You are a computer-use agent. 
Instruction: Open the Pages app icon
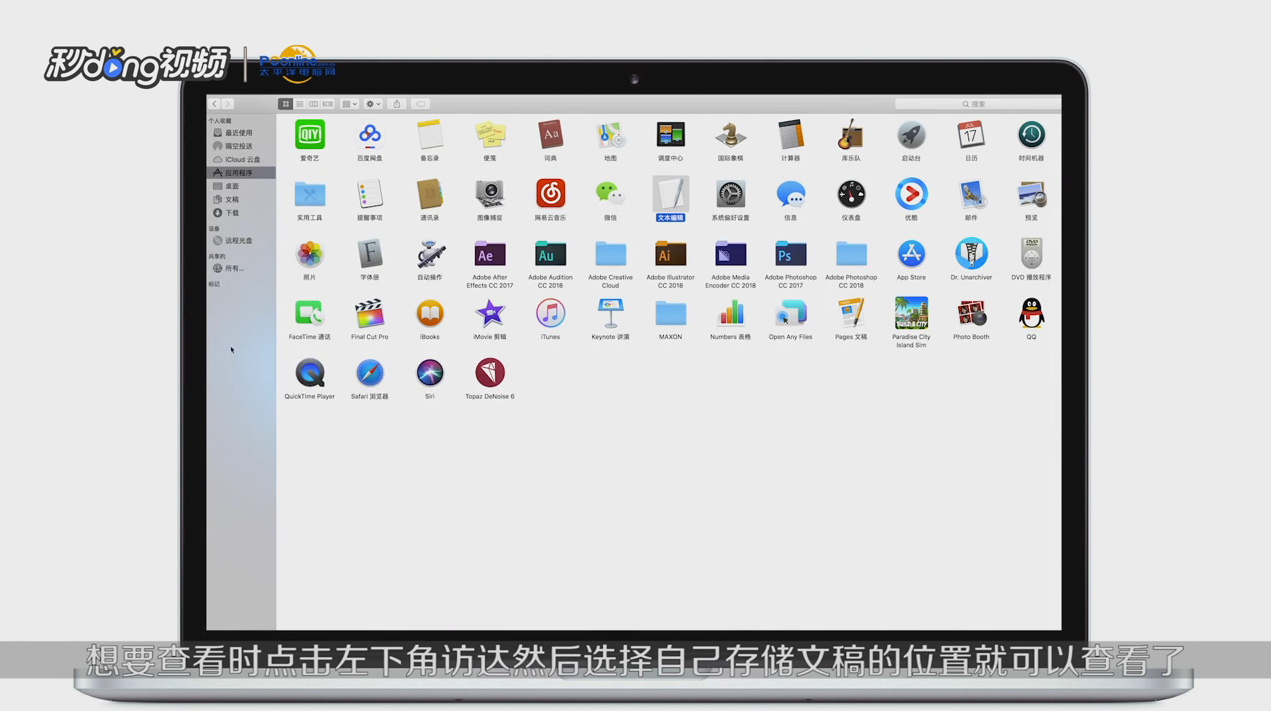(x=851, y=313)
